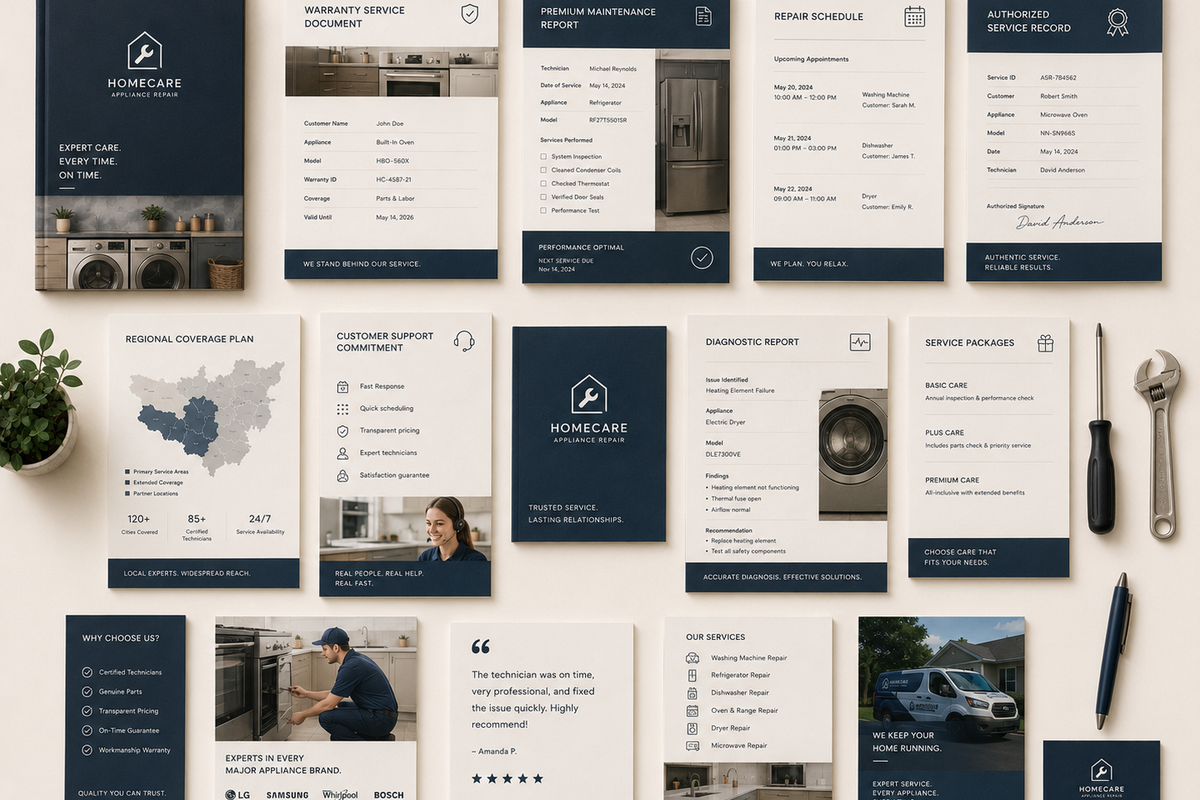Tick the Checked Thermostat checkbox
This screenshot has width=1200, height=800.
[x=543, y=184]
